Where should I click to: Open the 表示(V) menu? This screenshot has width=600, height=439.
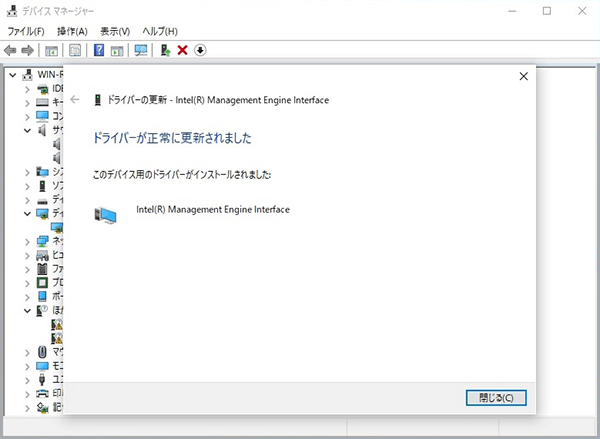coord(115,31)
